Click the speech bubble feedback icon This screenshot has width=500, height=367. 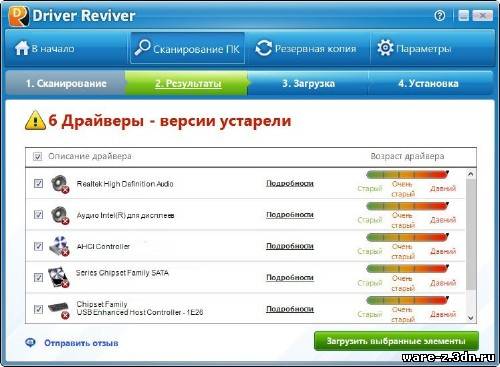pyautogui.click(x=31, y=342)
